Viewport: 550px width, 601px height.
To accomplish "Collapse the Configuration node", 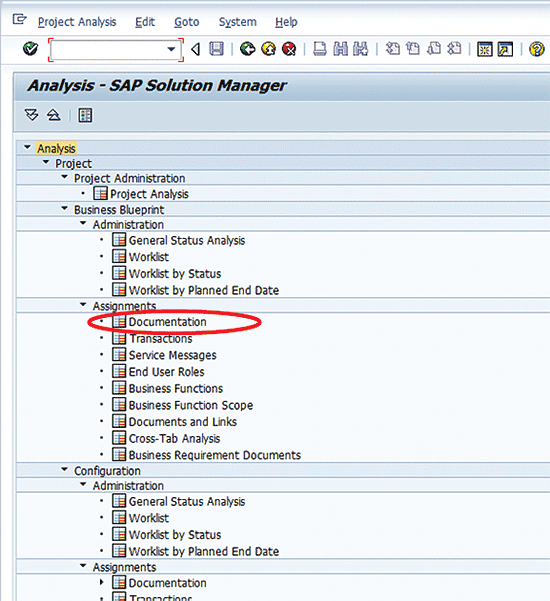I will [x=65, y=470].
